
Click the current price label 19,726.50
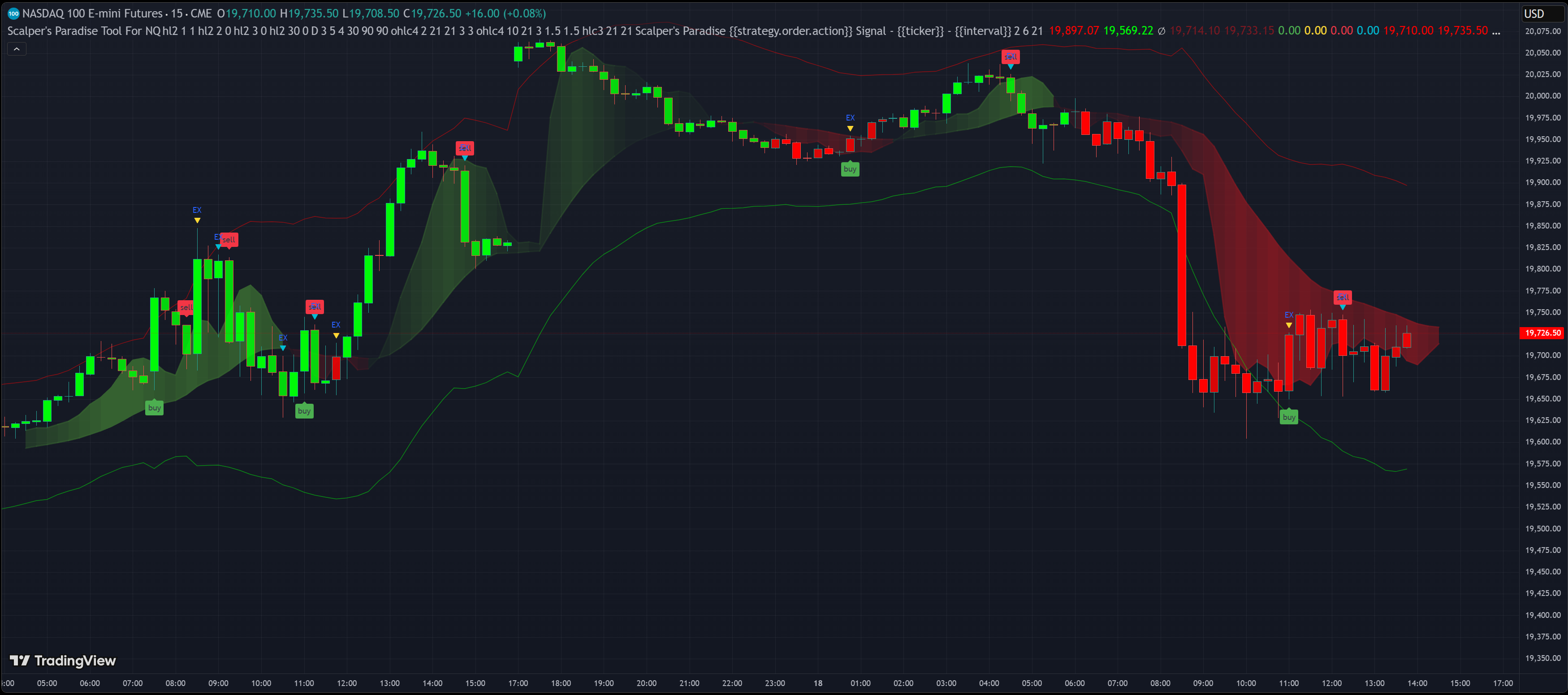(1542, 333)
